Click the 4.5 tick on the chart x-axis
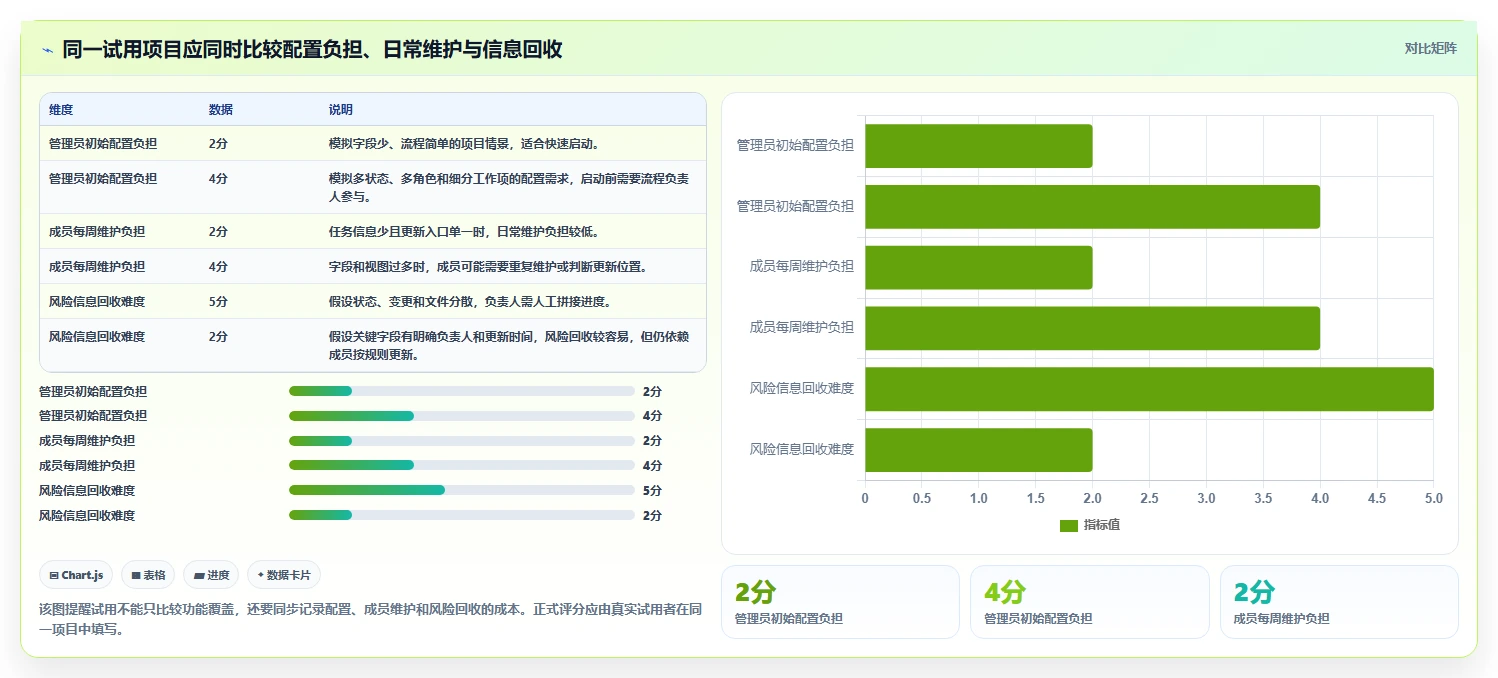Screen dimensions: 1498x678 point(1377,498)
